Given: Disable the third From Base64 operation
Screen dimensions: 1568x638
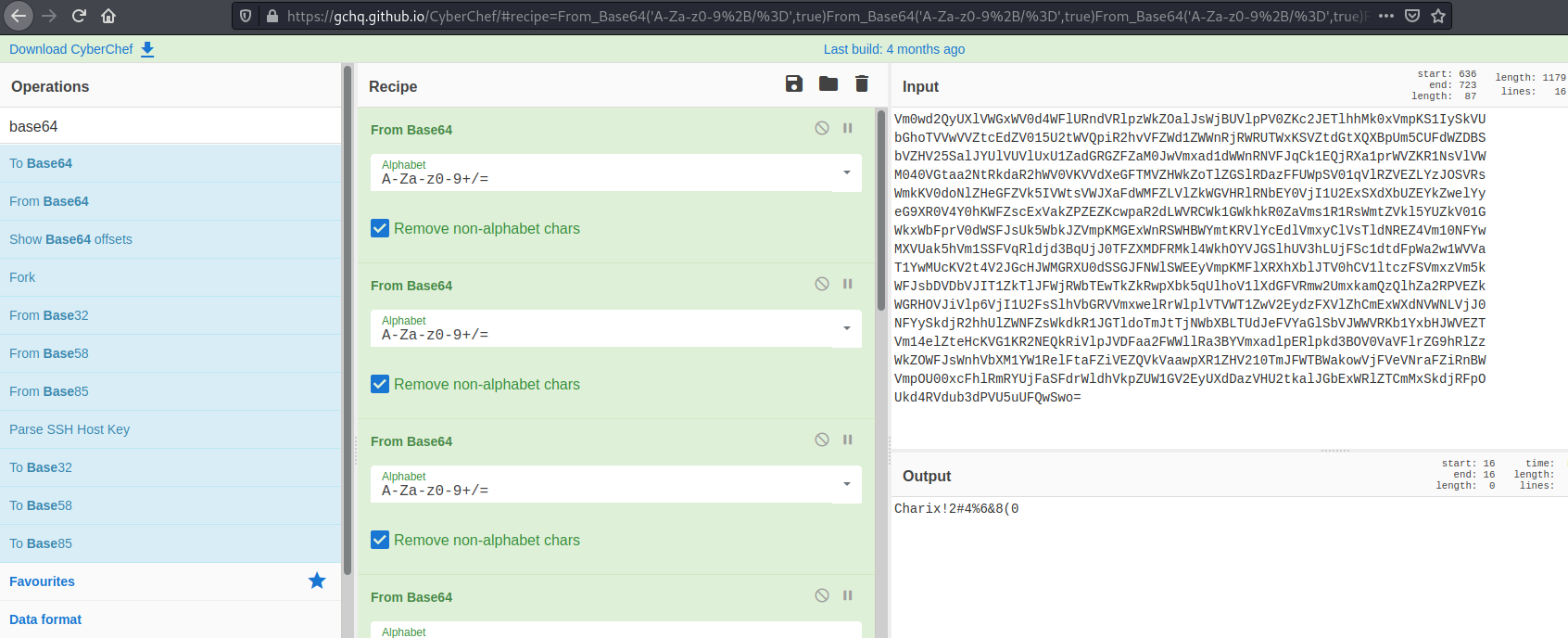Looking at the screenshot, I should [822, 440].
